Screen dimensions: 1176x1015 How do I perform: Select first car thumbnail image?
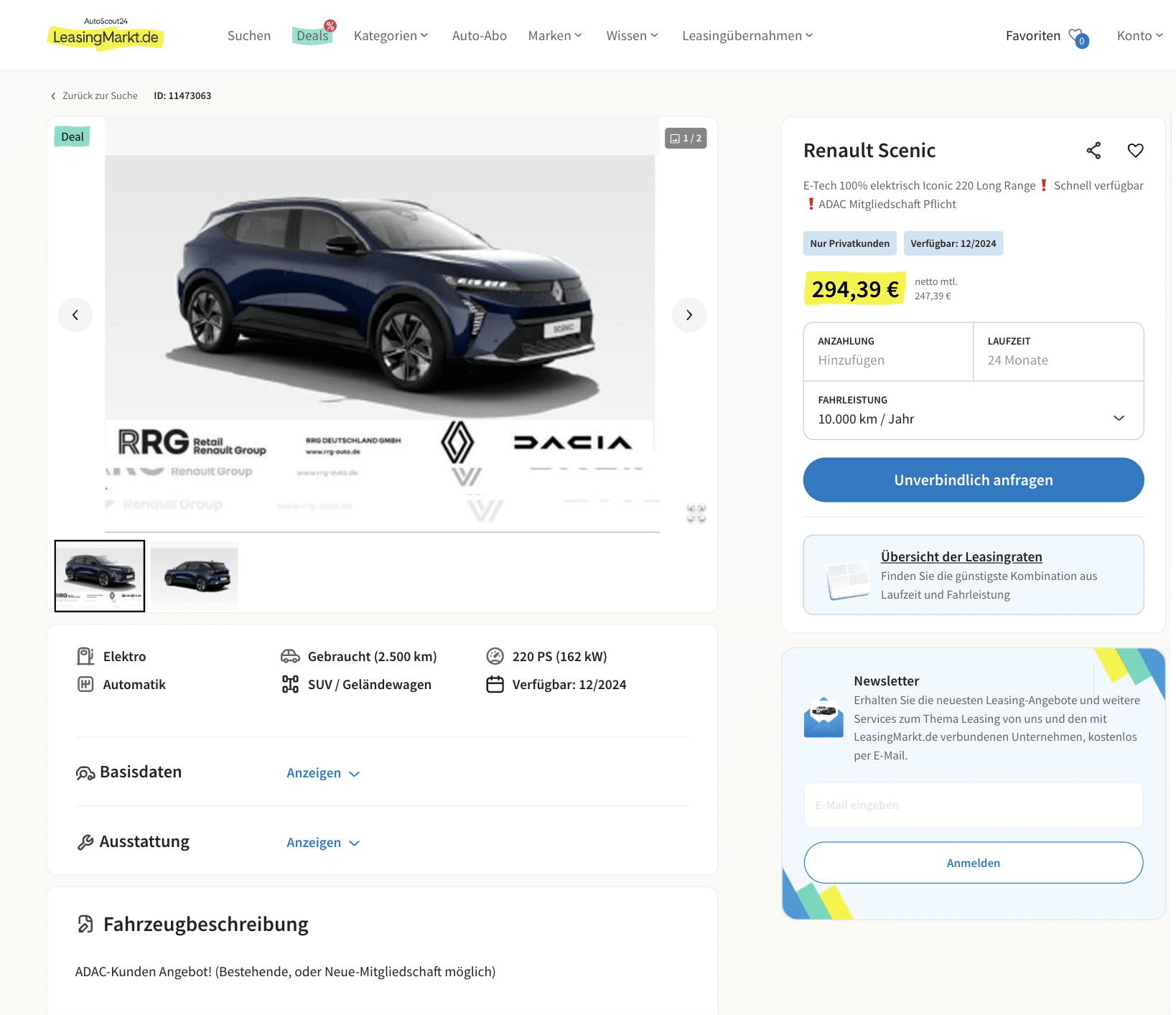(100, 576)
